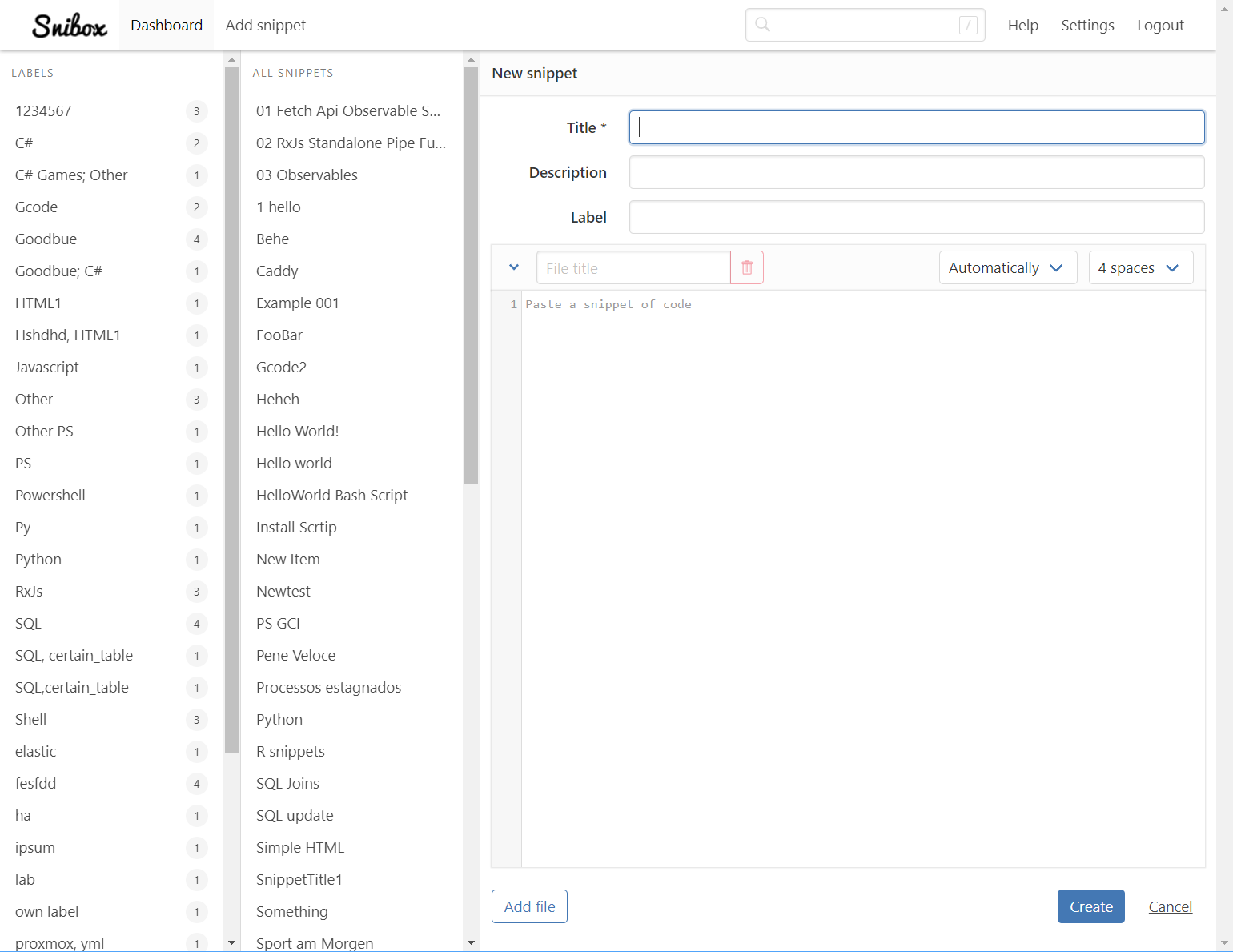Click the Add file button

coord(529,906)
